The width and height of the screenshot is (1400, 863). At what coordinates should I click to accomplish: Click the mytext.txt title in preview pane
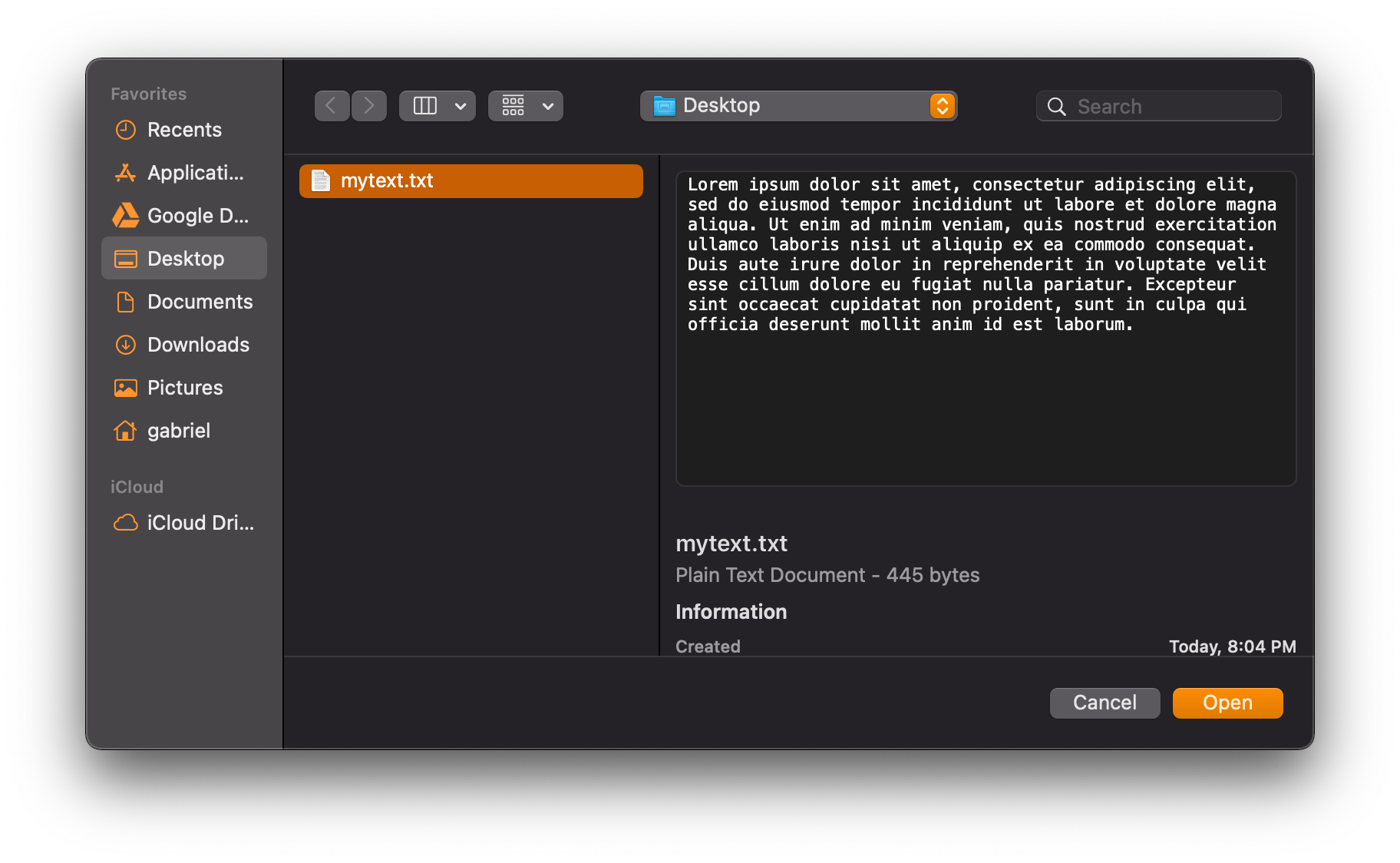(731, 544)
